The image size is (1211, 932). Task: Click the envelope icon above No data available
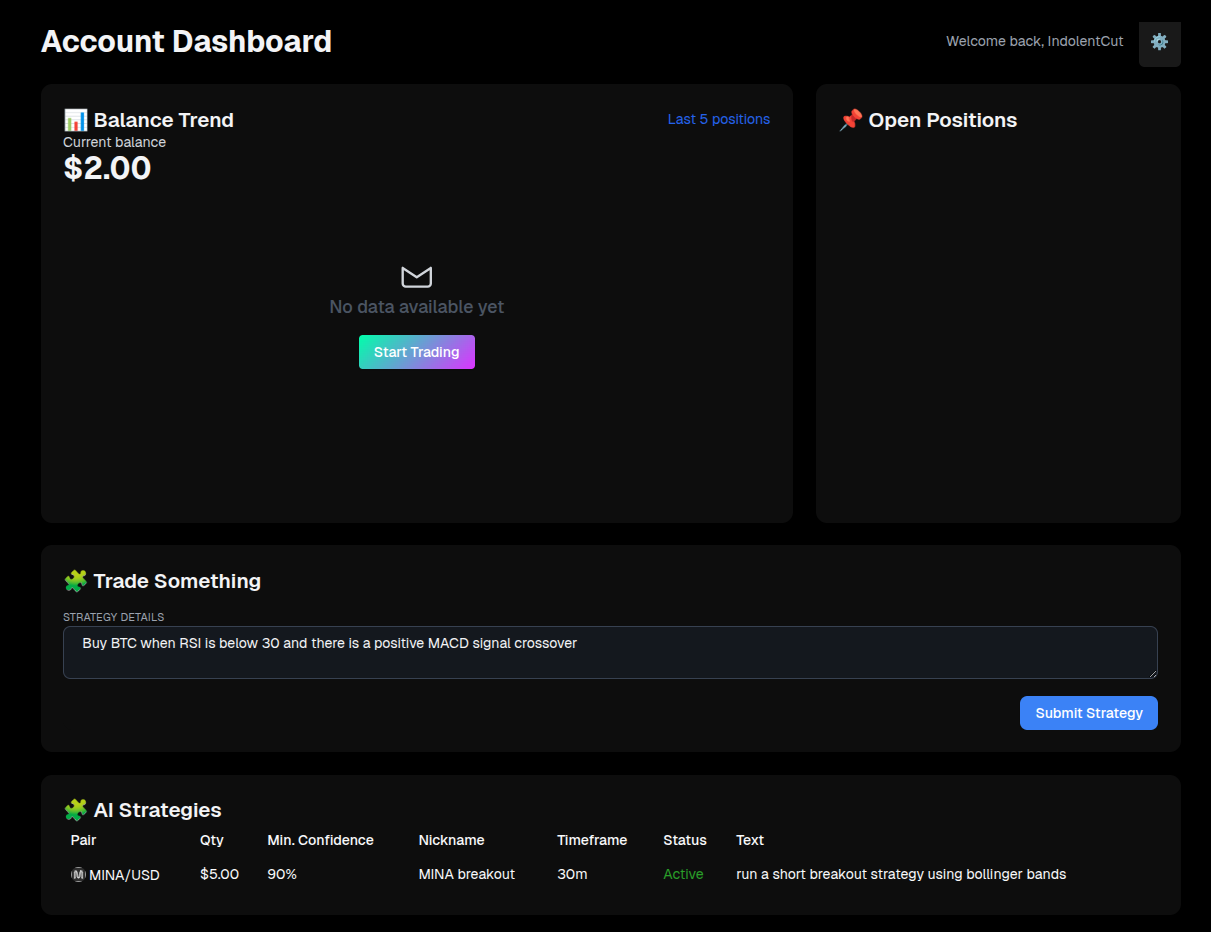pyautogui.click(x=416, y=277)
